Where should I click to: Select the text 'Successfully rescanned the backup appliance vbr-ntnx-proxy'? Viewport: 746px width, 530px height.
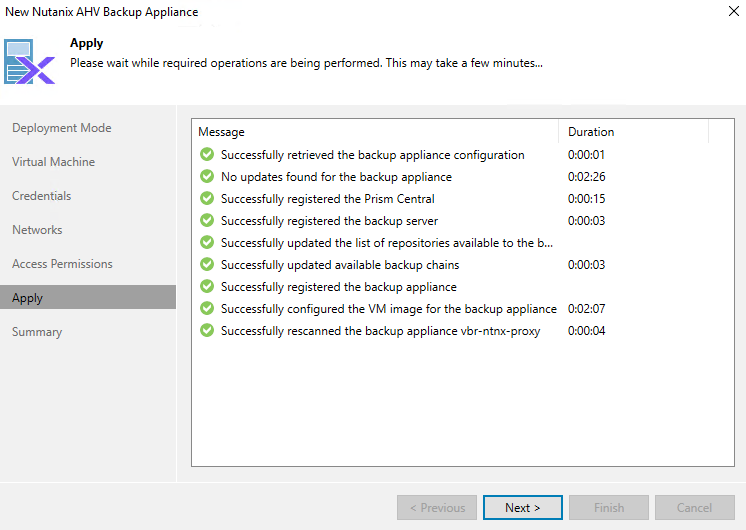[x=381, y=331]
